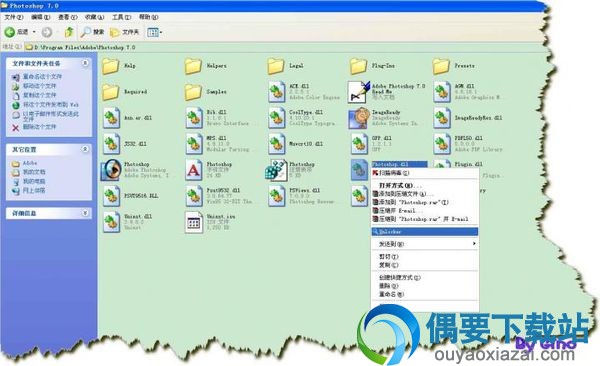Select the Photoshop registry entries file icon
This screenshot has height=366, width=600.
point(276,170)
